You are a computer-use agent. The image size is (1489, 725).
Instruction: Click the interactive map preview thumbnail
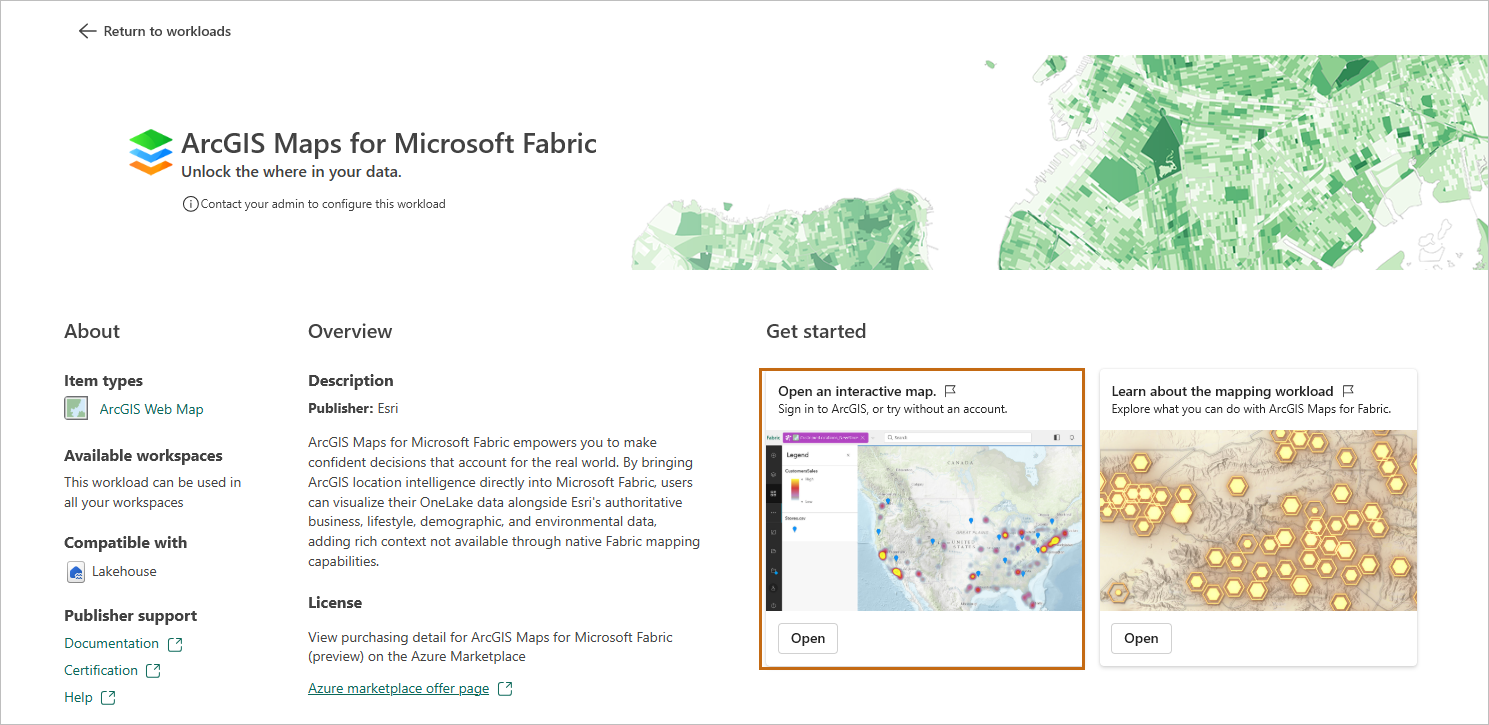tap(924, 521)
